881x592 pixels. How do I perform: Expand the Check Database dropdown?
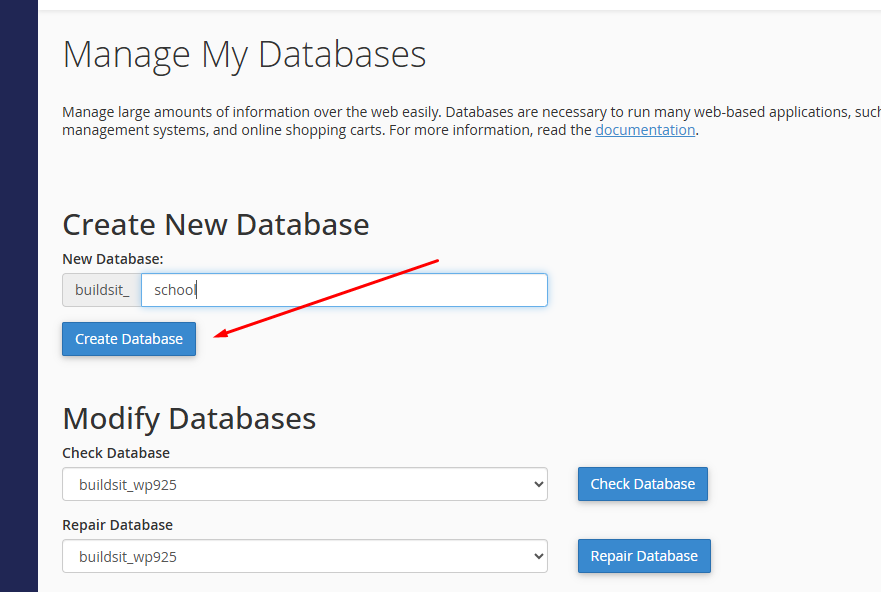[x=305, y=484]
